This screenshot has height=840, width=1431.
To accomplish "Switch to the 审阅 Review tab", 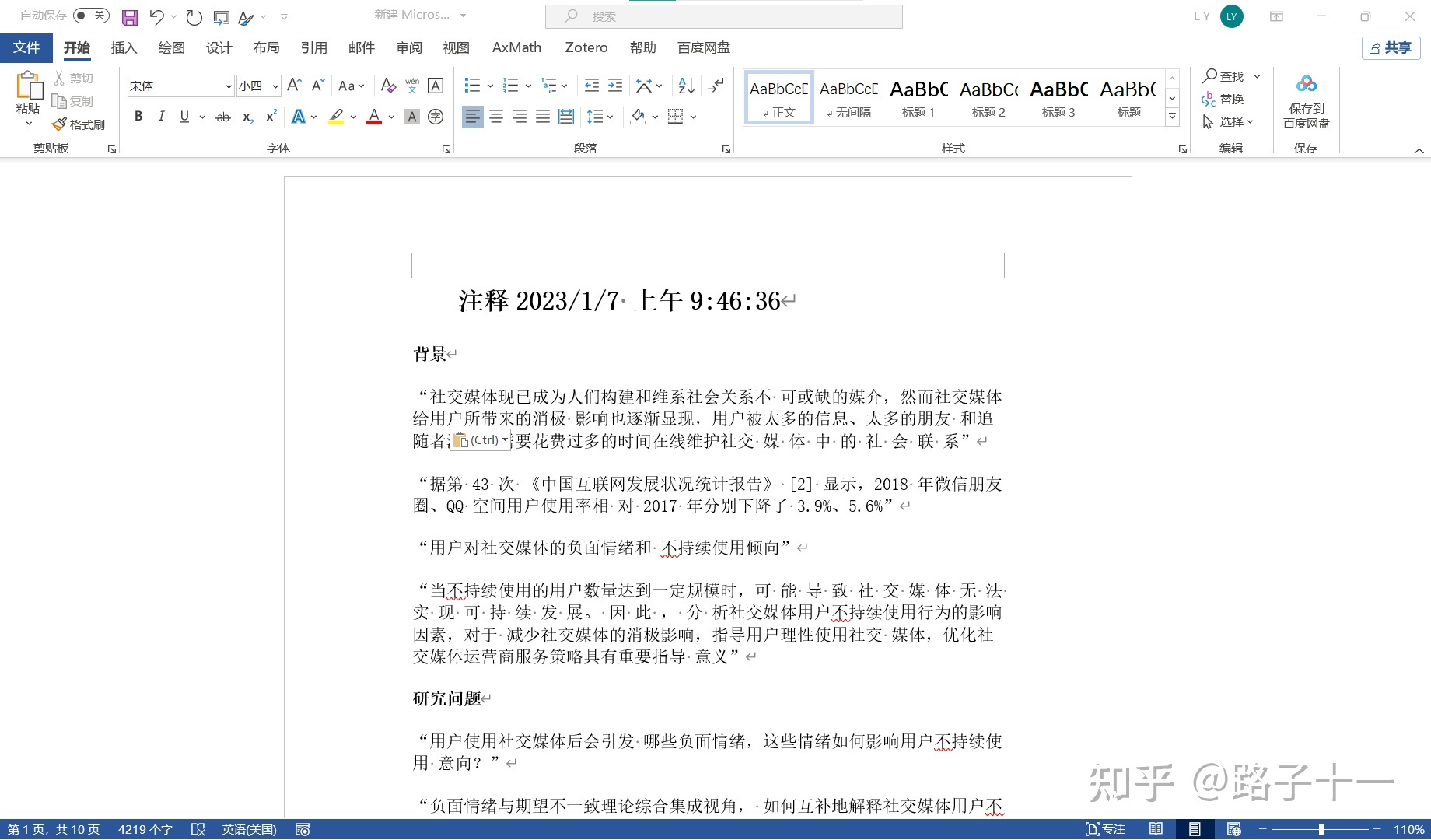I will 408,47.
